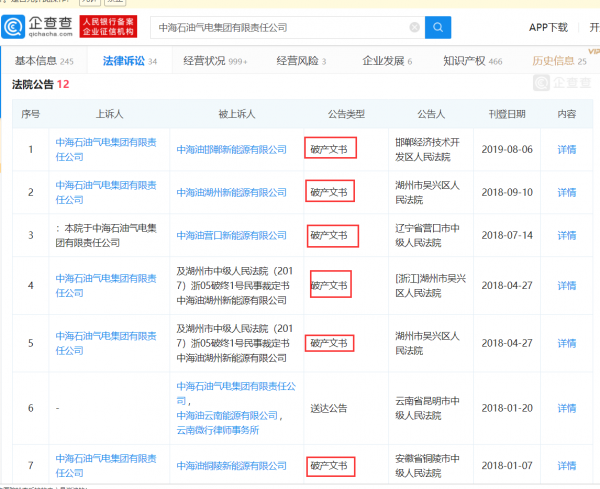Open row 4 appellant company link
Screen dimensions: 600x489
click(x=106, y=286)
